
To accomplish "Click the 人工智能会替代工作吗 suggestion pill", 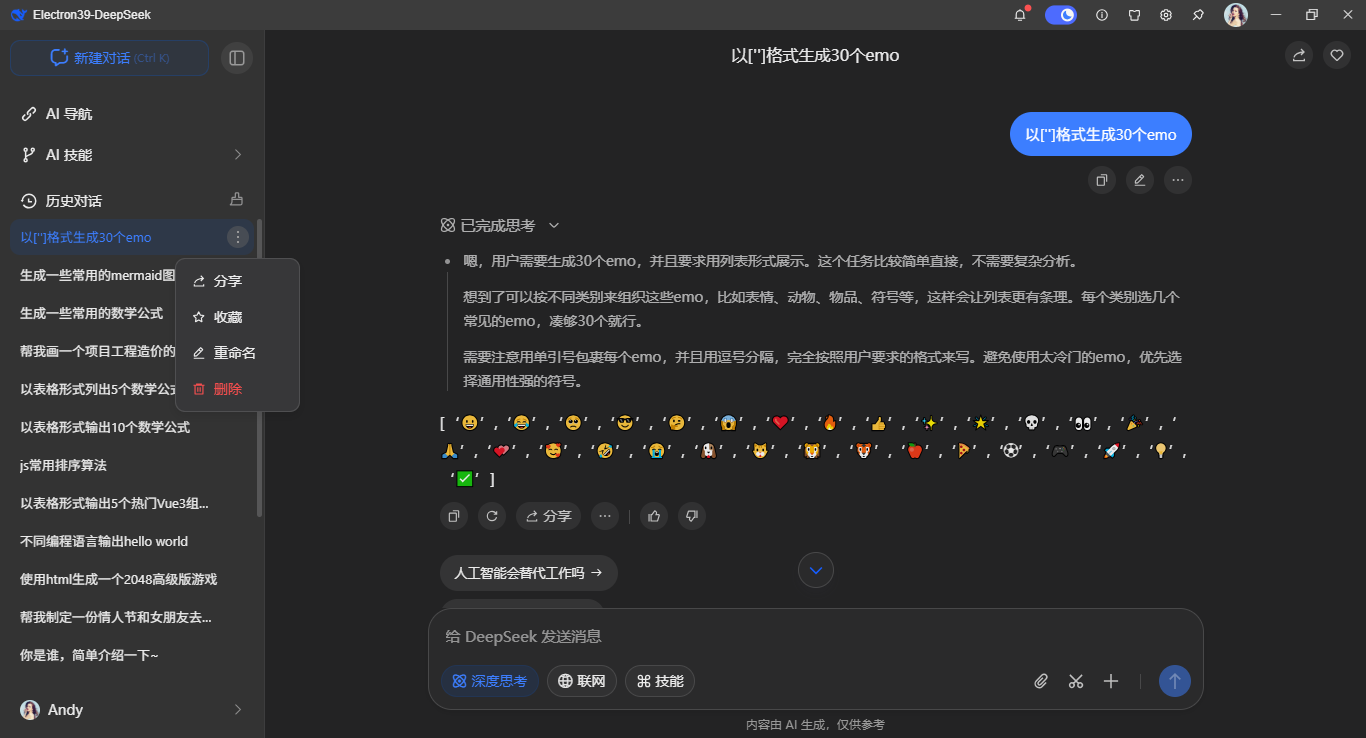I will [528, 573].
